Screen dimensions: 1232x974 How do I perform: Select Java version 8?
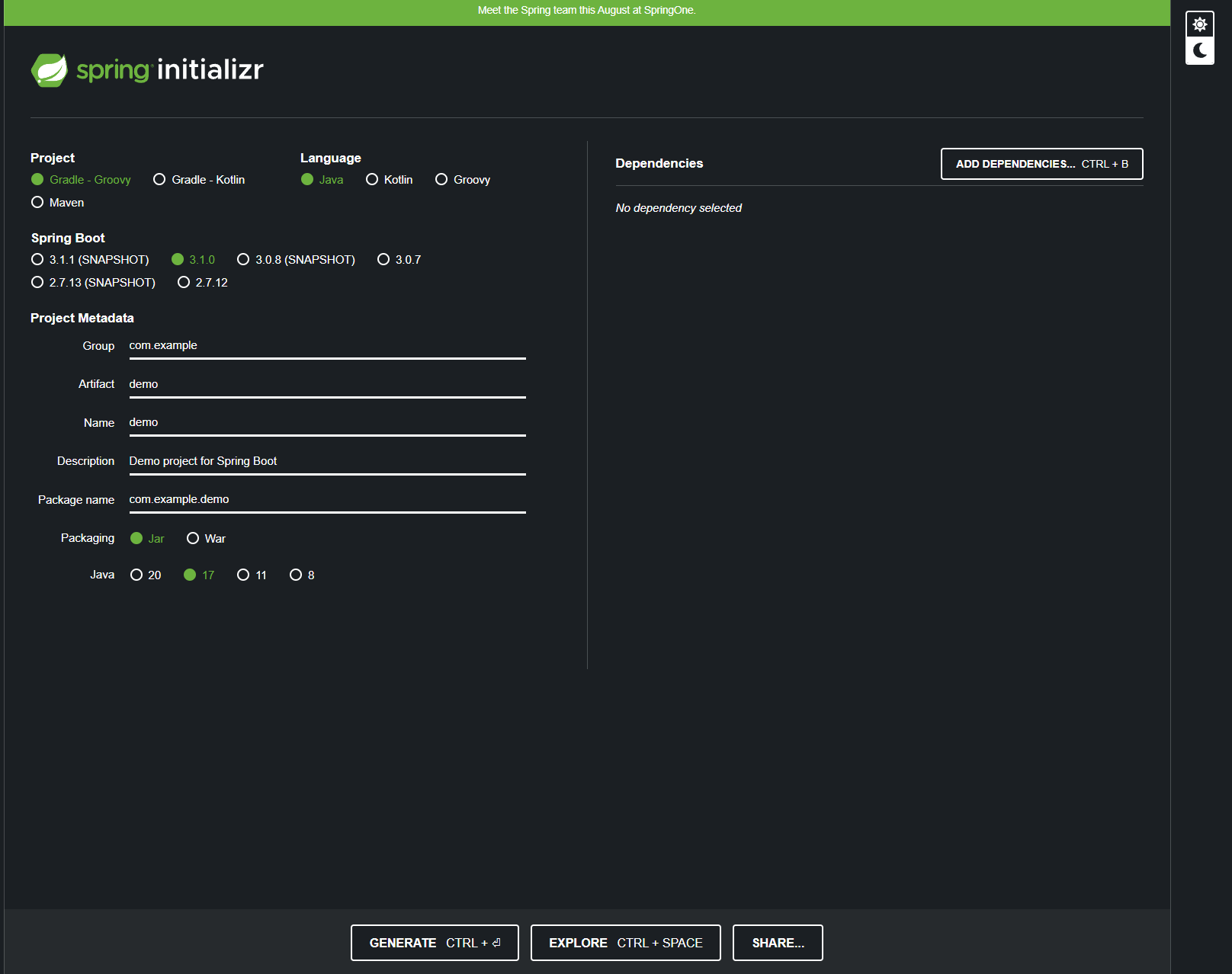pyautogui.click(x=302, y=575)
